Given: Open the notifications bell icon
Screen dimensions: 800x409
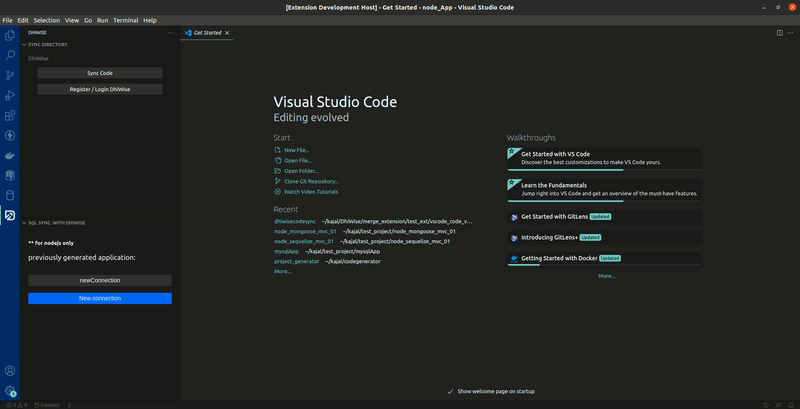Looking at the screenshot, I should [790, 405].
